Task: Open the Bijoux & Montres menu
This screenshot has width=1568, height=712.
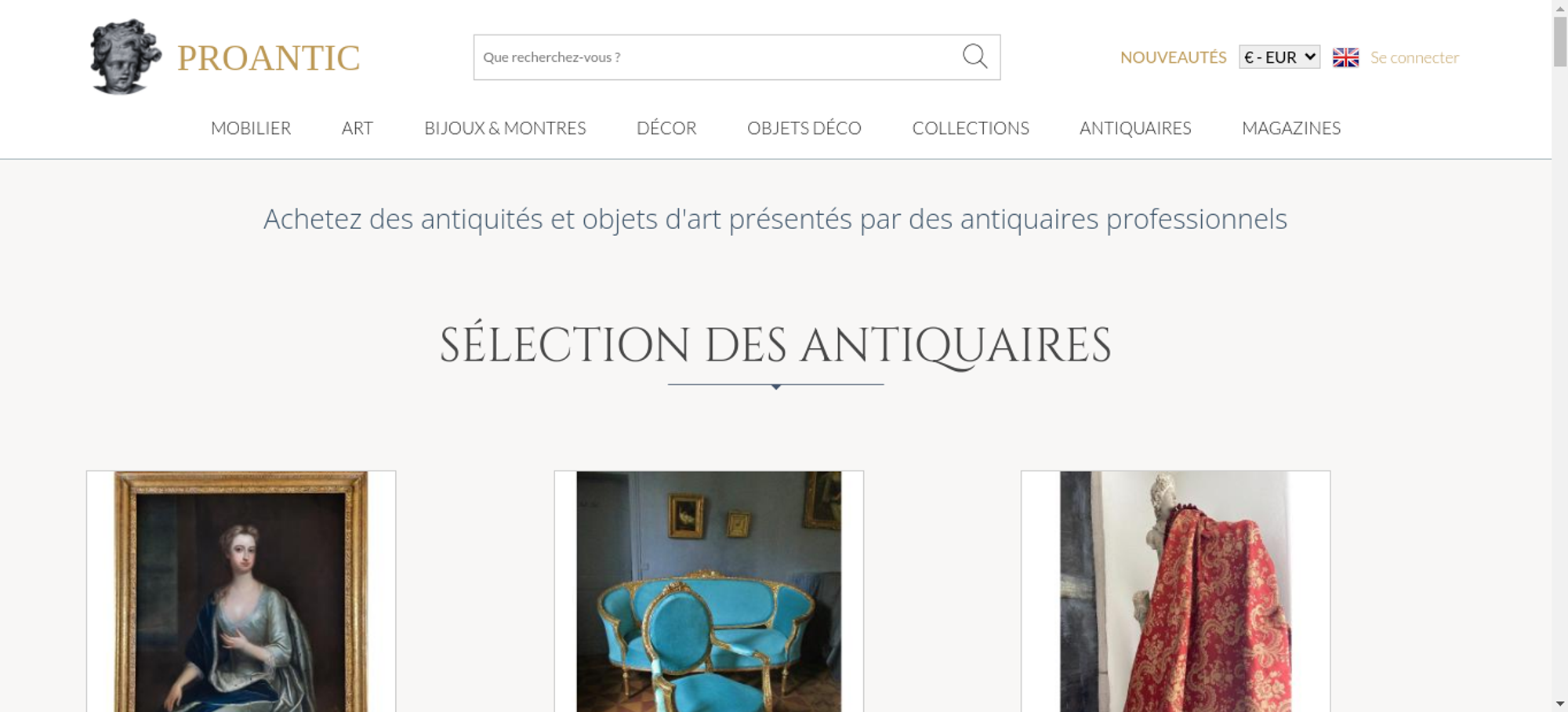Action: (x=505, y=128)
